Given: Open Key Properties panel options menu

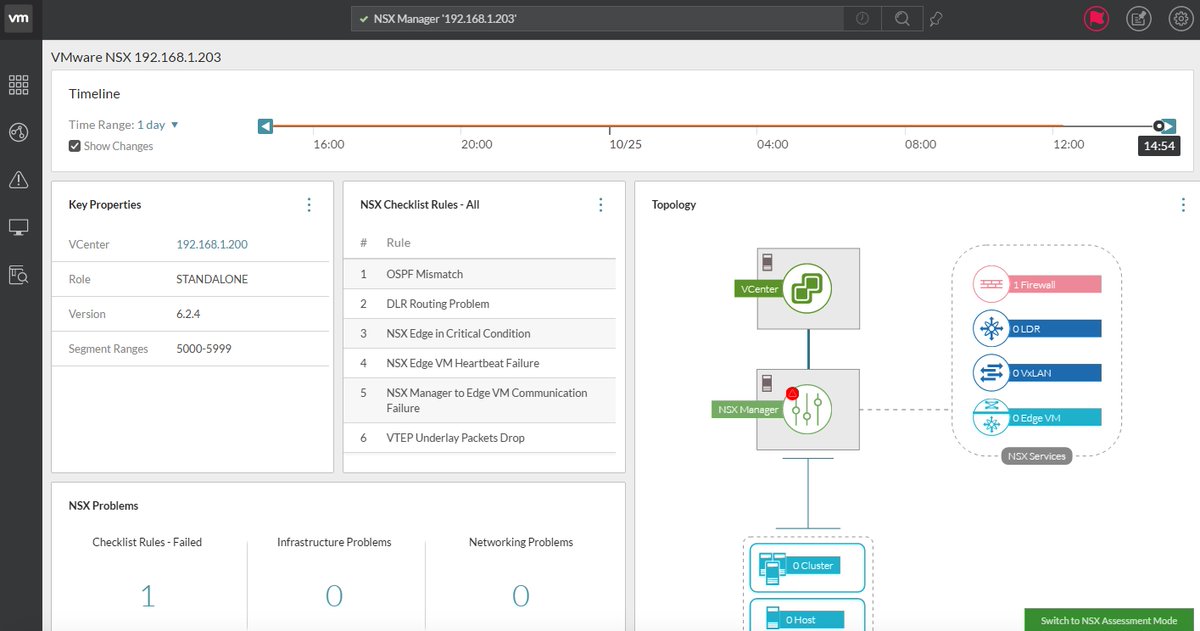Looking at the screenshot, I should (x=309, y=205).
